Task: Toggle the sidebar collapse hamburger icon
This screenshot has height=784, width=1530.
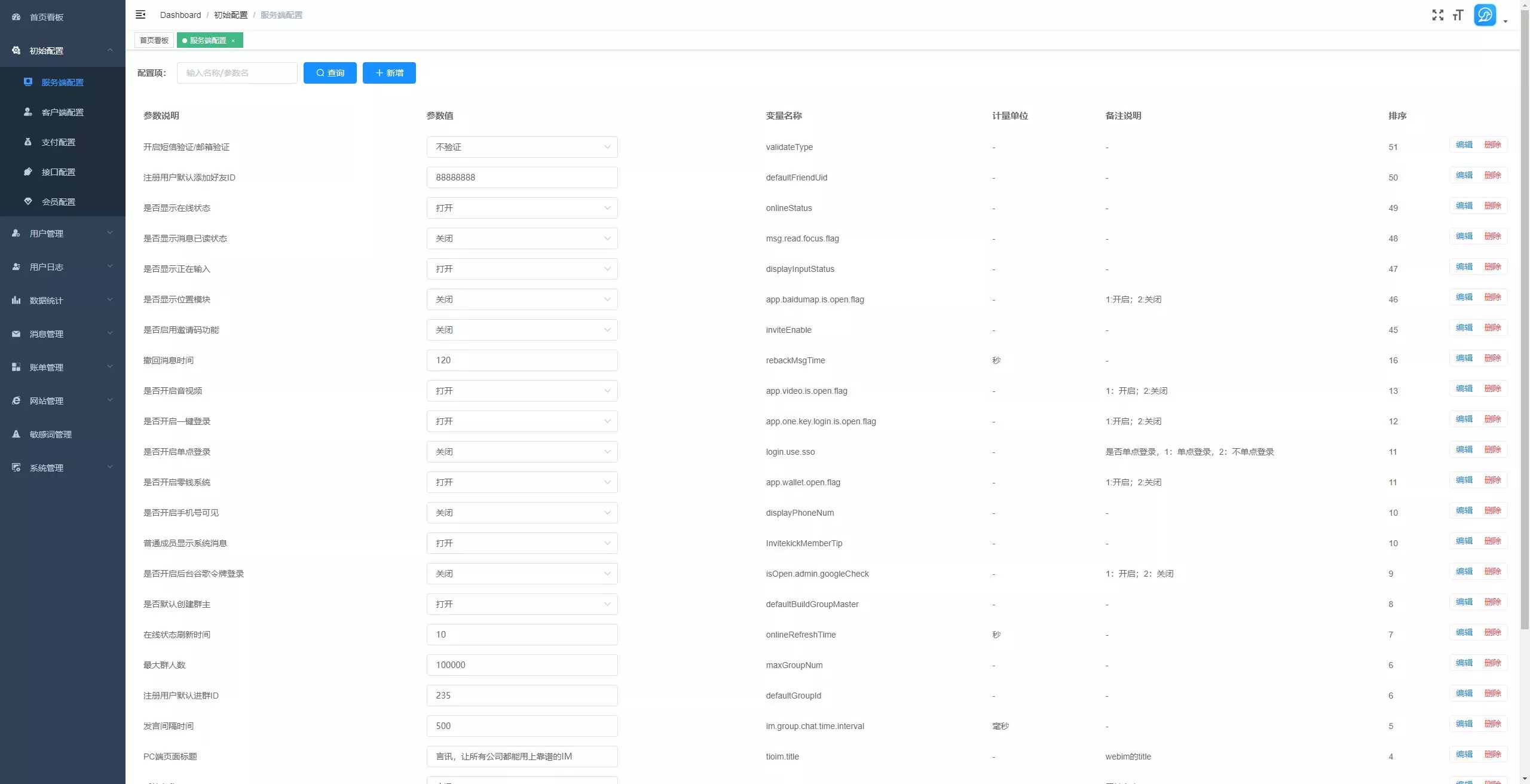Action: click(140, 14)
